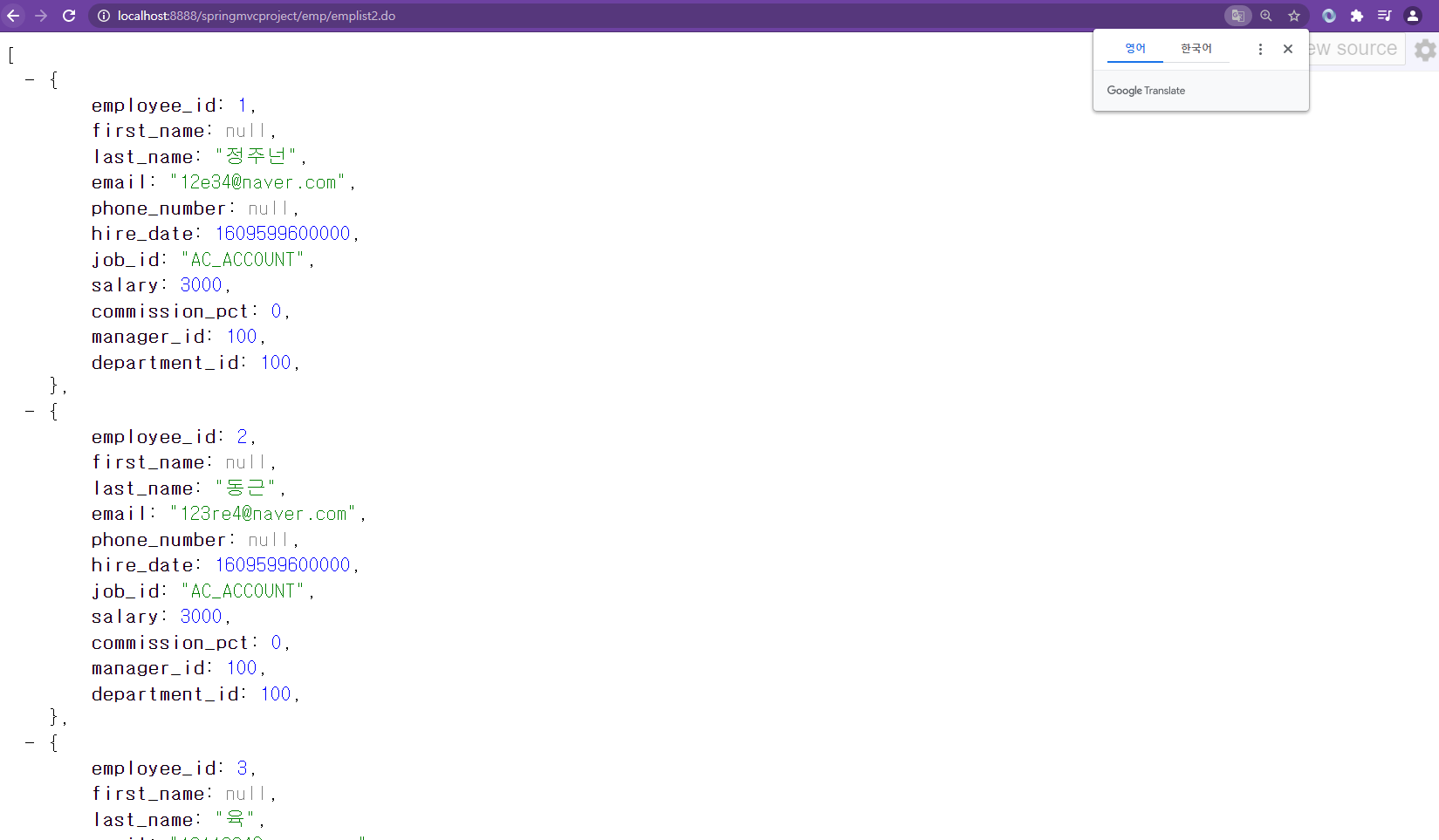Open the user profile icon
Screen dimensions: 1439x840
pos(1413,16)
